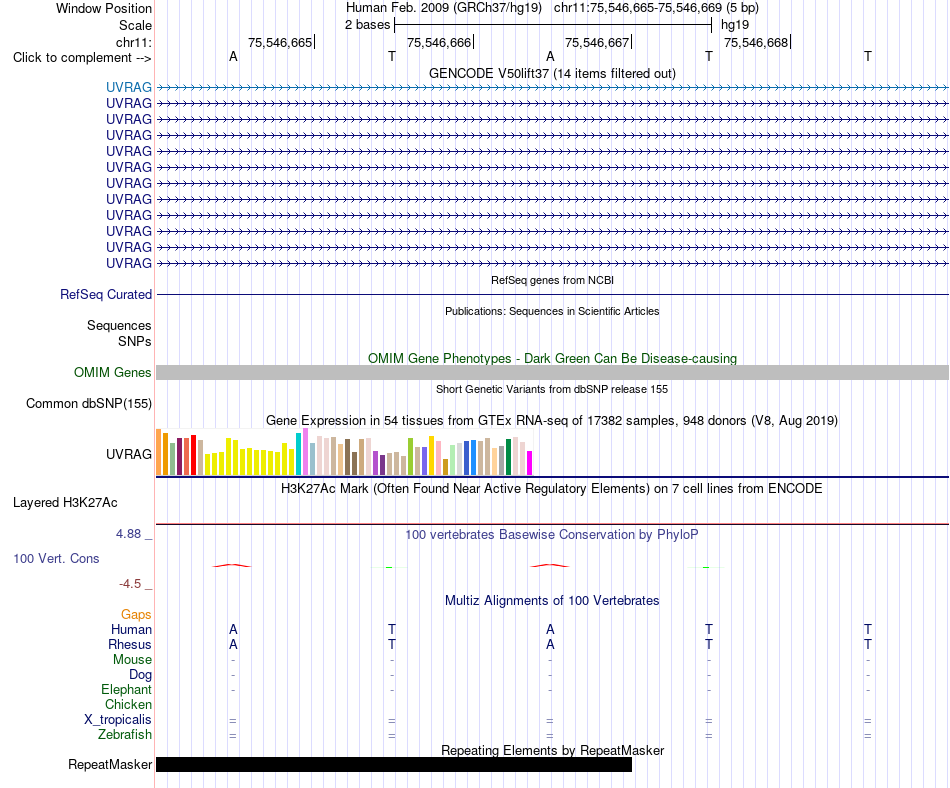Click the Layered H3K27Ac track label
This screenshot has width=950, height=788.
click(65, 503)
